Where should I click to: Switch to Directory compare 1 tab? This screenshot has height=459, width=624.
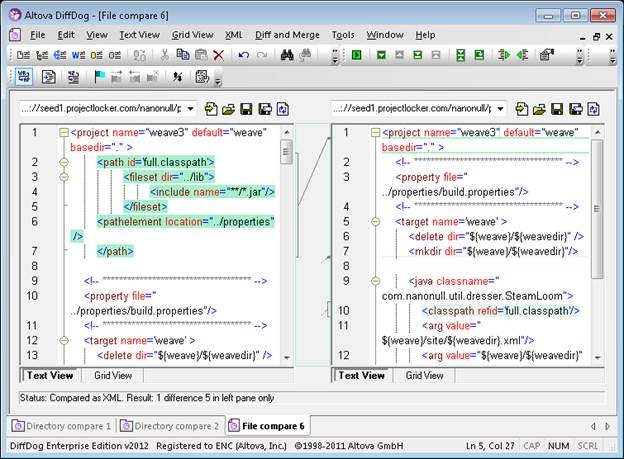(61, 426)
